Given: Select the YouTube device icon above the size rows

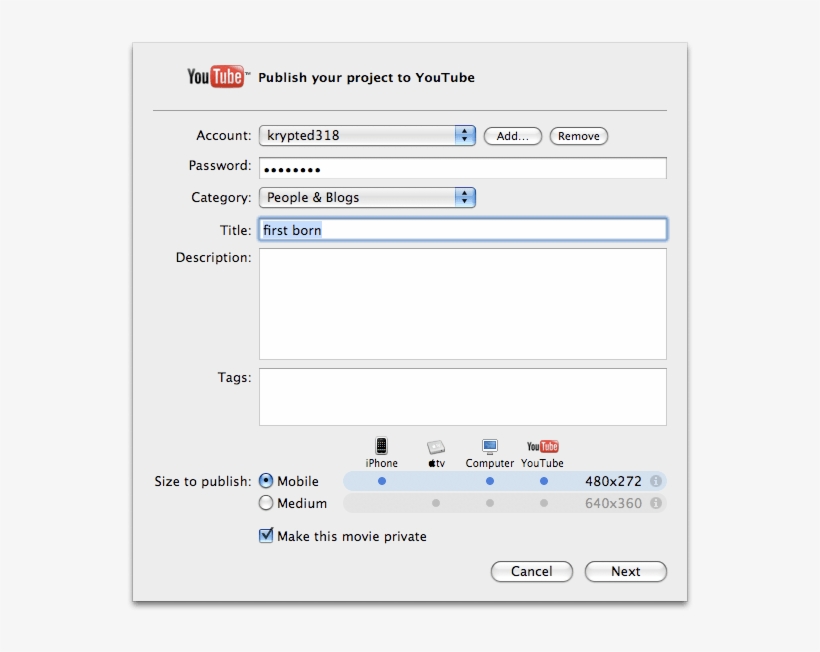Looking at the screenshot, I should point(542,445).
